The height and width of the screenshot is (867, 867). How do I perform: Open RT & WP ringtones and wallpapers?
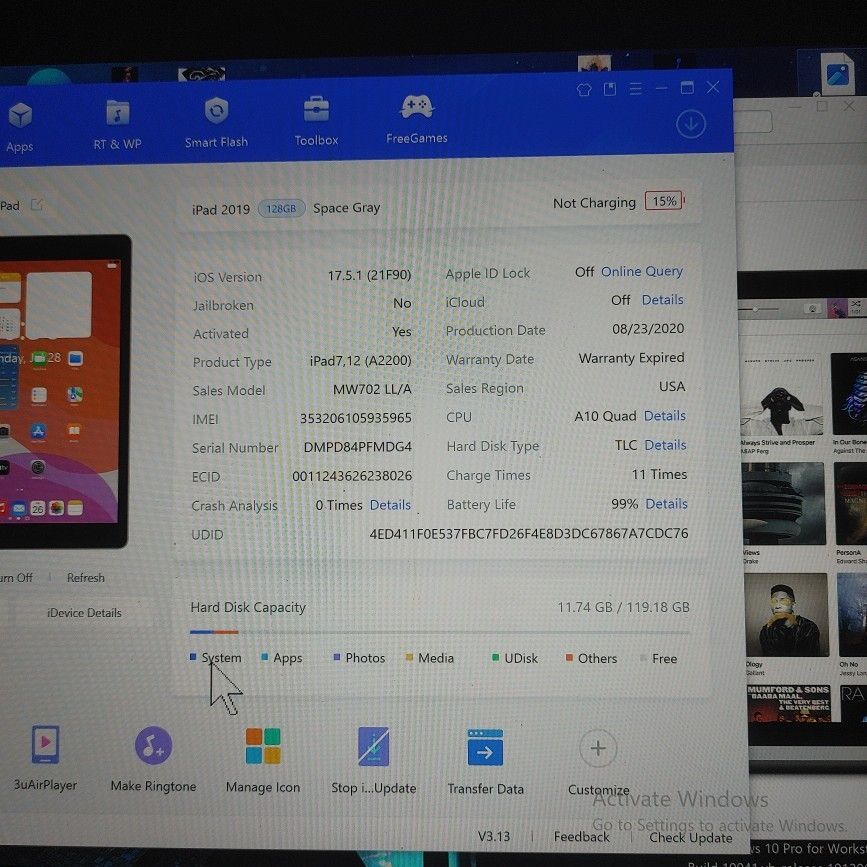pos(117,125)
